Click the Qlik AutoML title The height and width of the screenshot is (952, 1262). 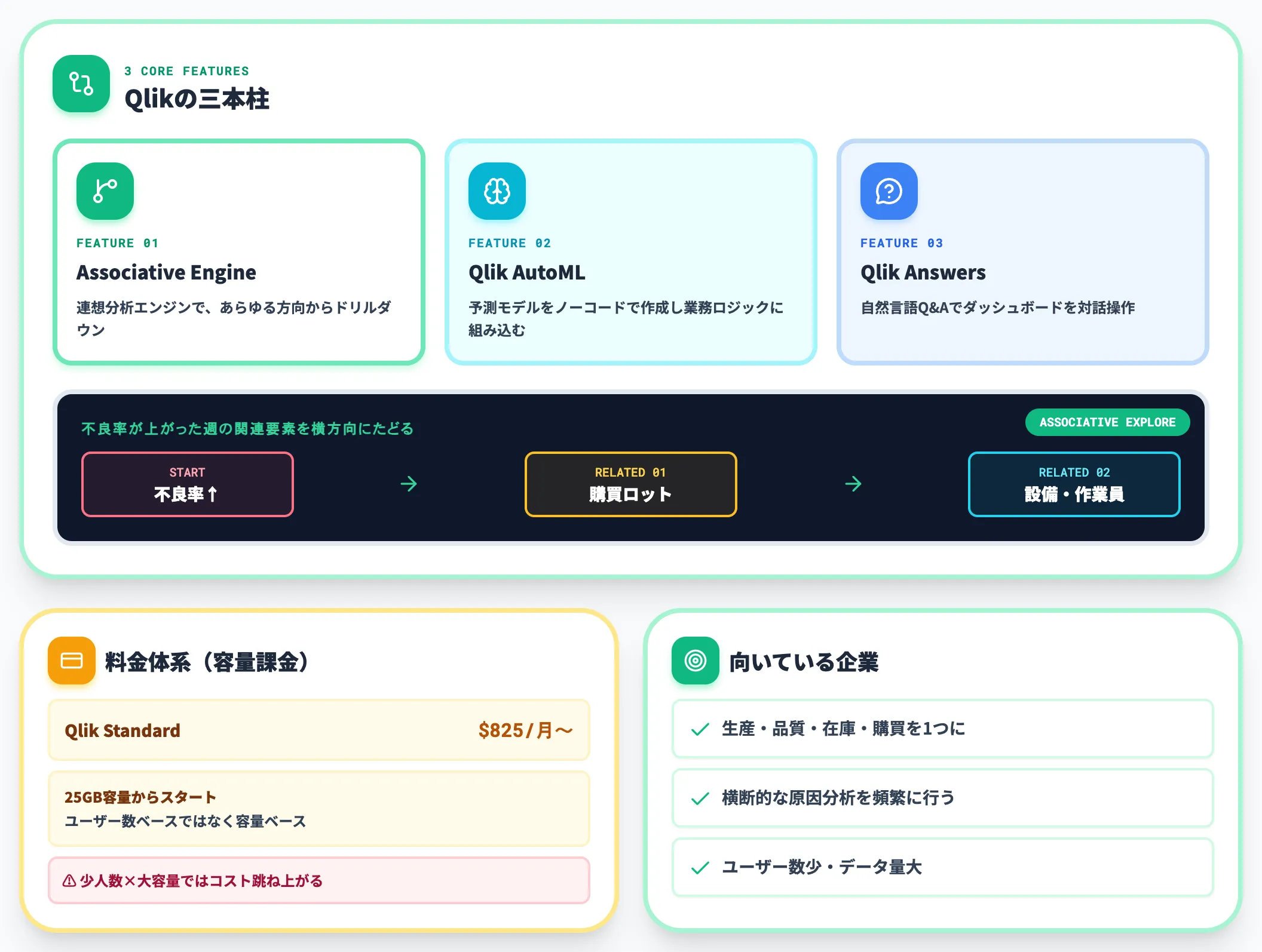[527, 272]
